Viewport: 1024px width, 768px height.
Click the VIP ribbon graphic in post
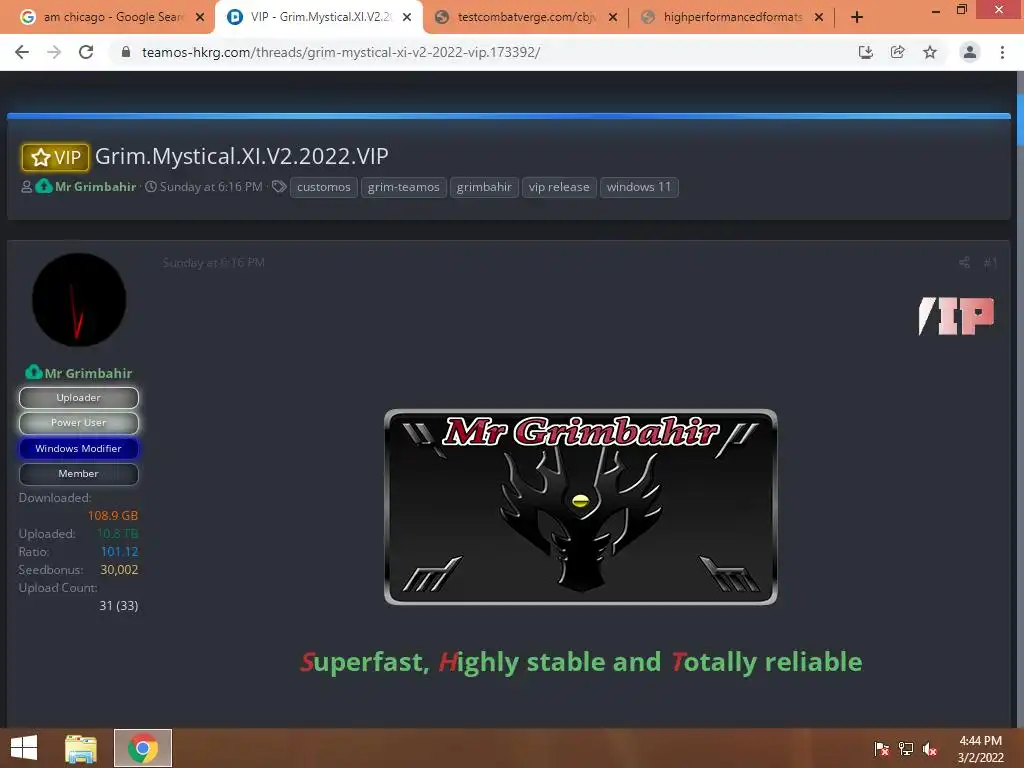point(957,316)
